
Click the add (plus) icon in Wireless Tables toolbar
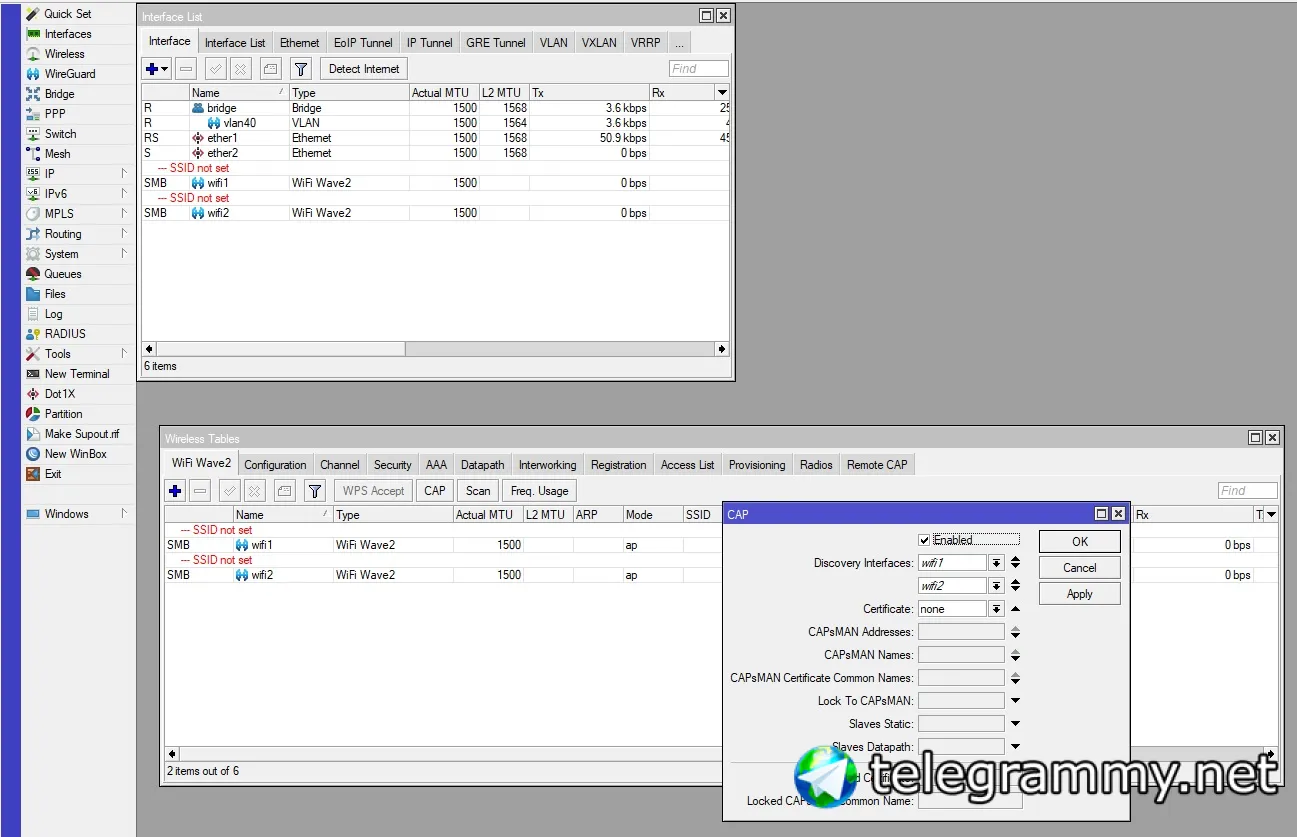click(x=175, y=491)
